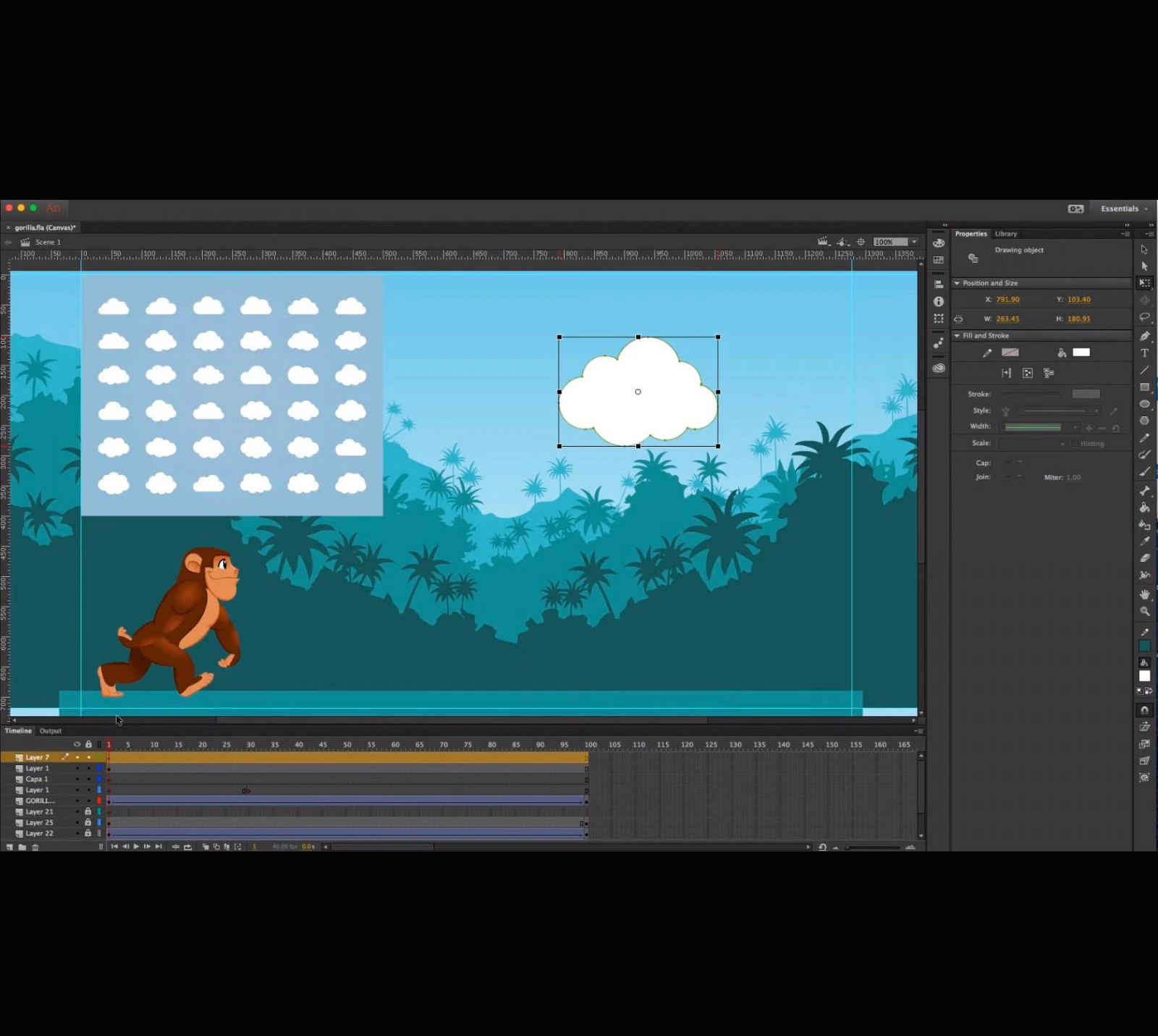
Task: Open the Essentials workspace dropdown
Action: 1124,209
